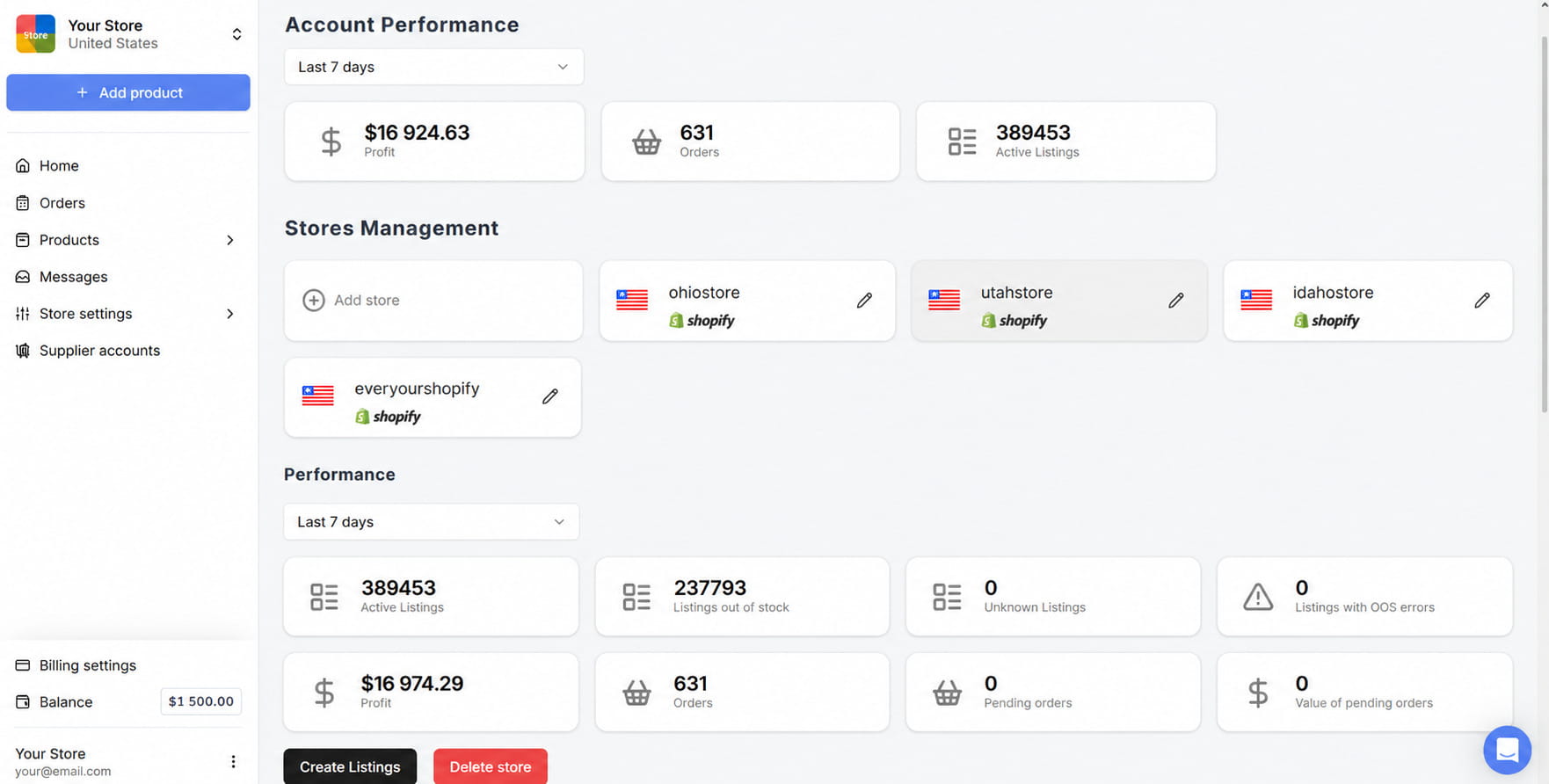Click the dollar icon on the $16 924.63 Profit card
1549x784 pixels.
click(331, 142)
